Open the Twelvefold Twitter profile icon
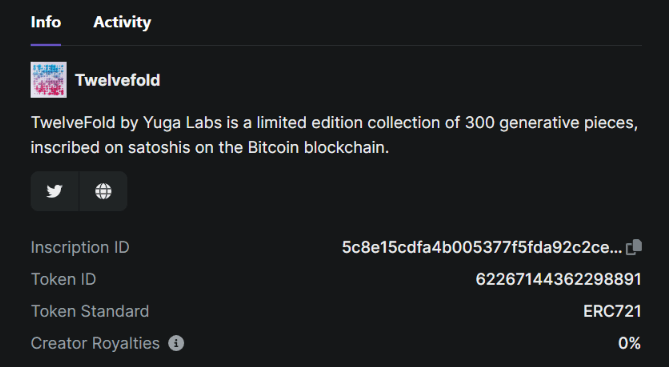 [55, 191]
